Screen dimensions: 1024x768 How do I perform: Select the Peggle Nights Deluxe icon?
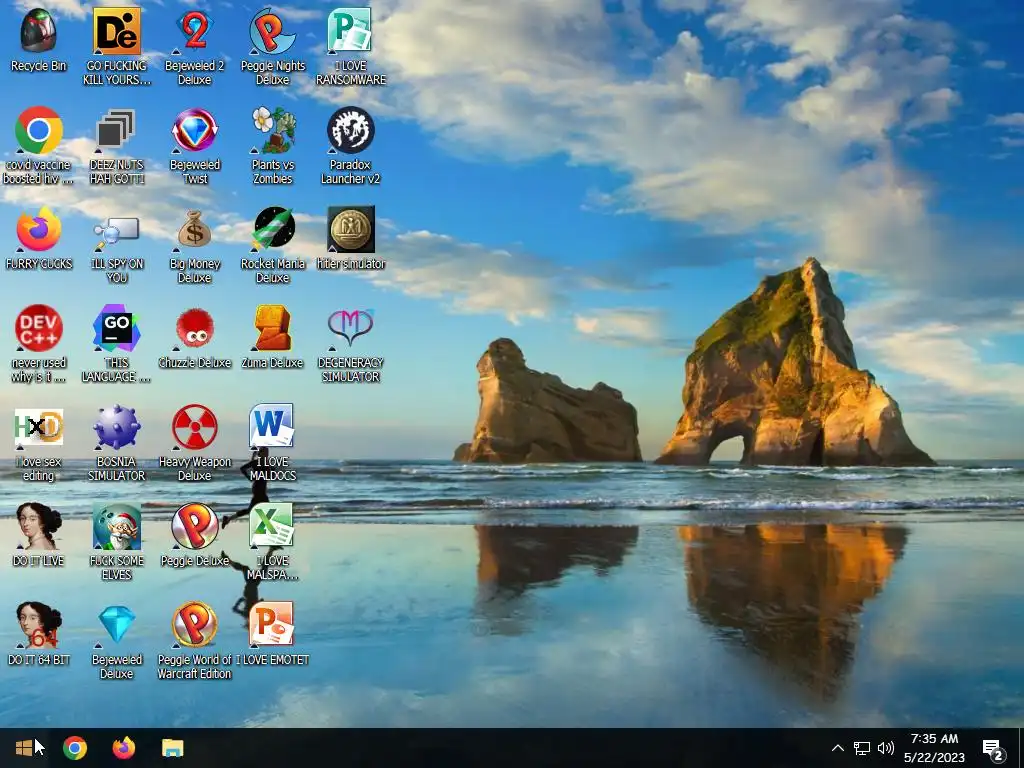(x=272, y=31)
